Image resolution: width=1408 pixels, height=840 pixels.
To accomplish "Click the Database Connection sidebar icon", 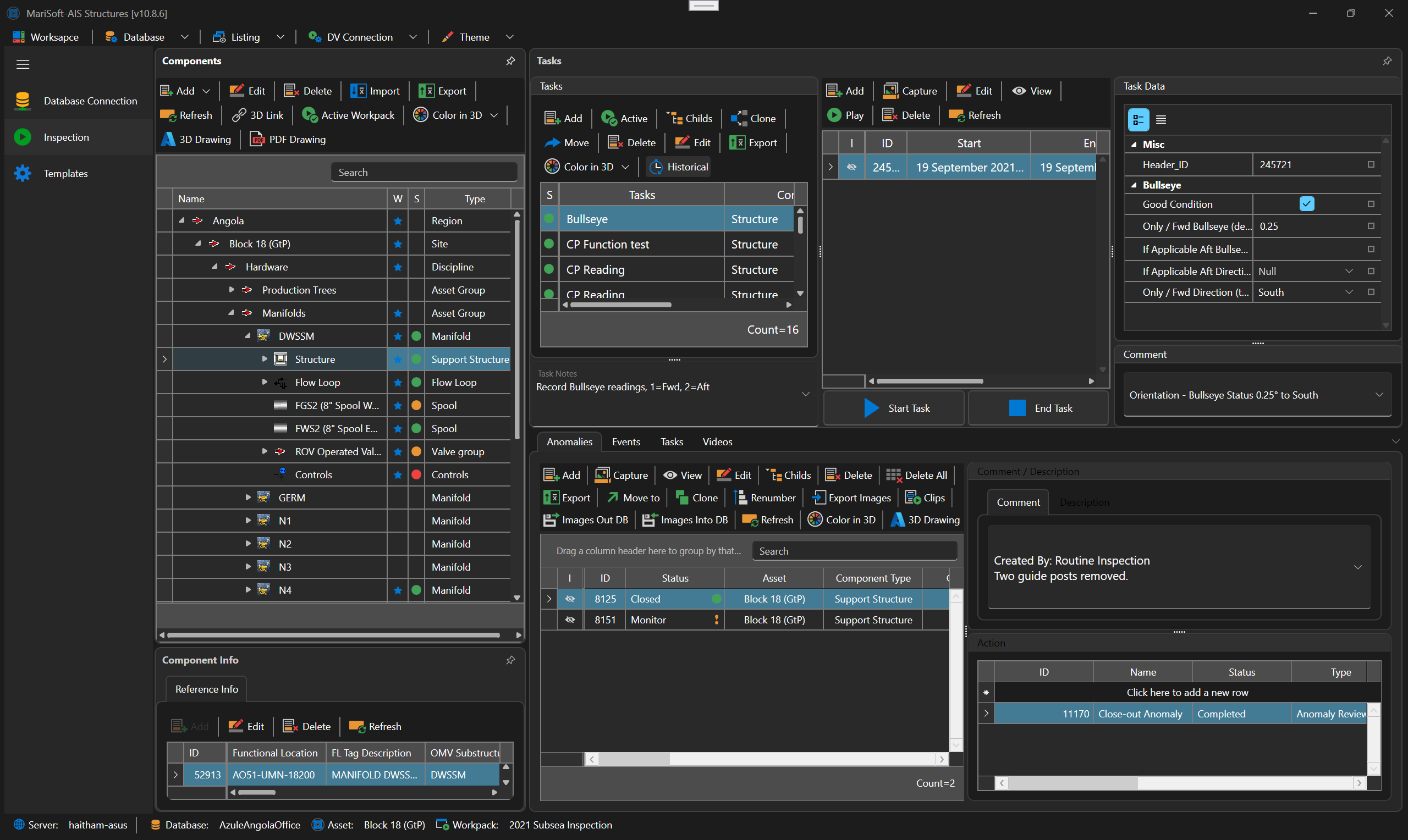I will click(23, 101).
